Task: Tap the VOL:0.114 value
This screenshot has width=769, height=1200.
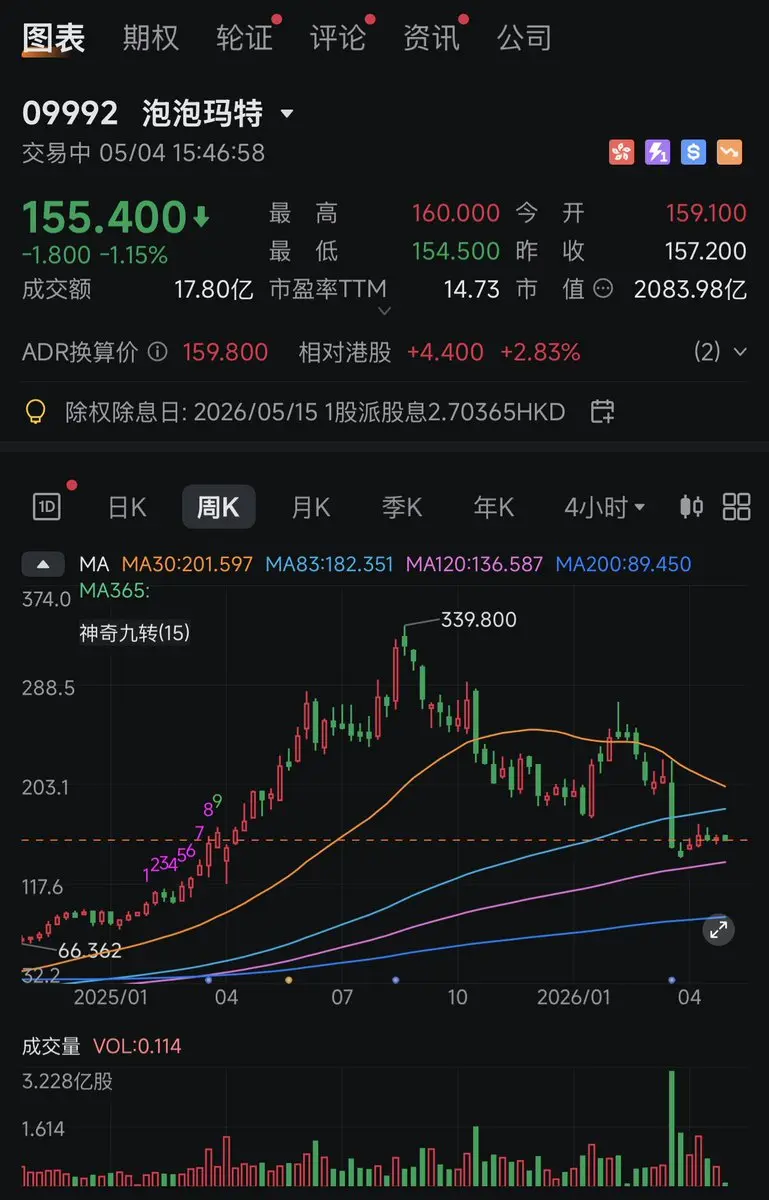Action: 137,1047
